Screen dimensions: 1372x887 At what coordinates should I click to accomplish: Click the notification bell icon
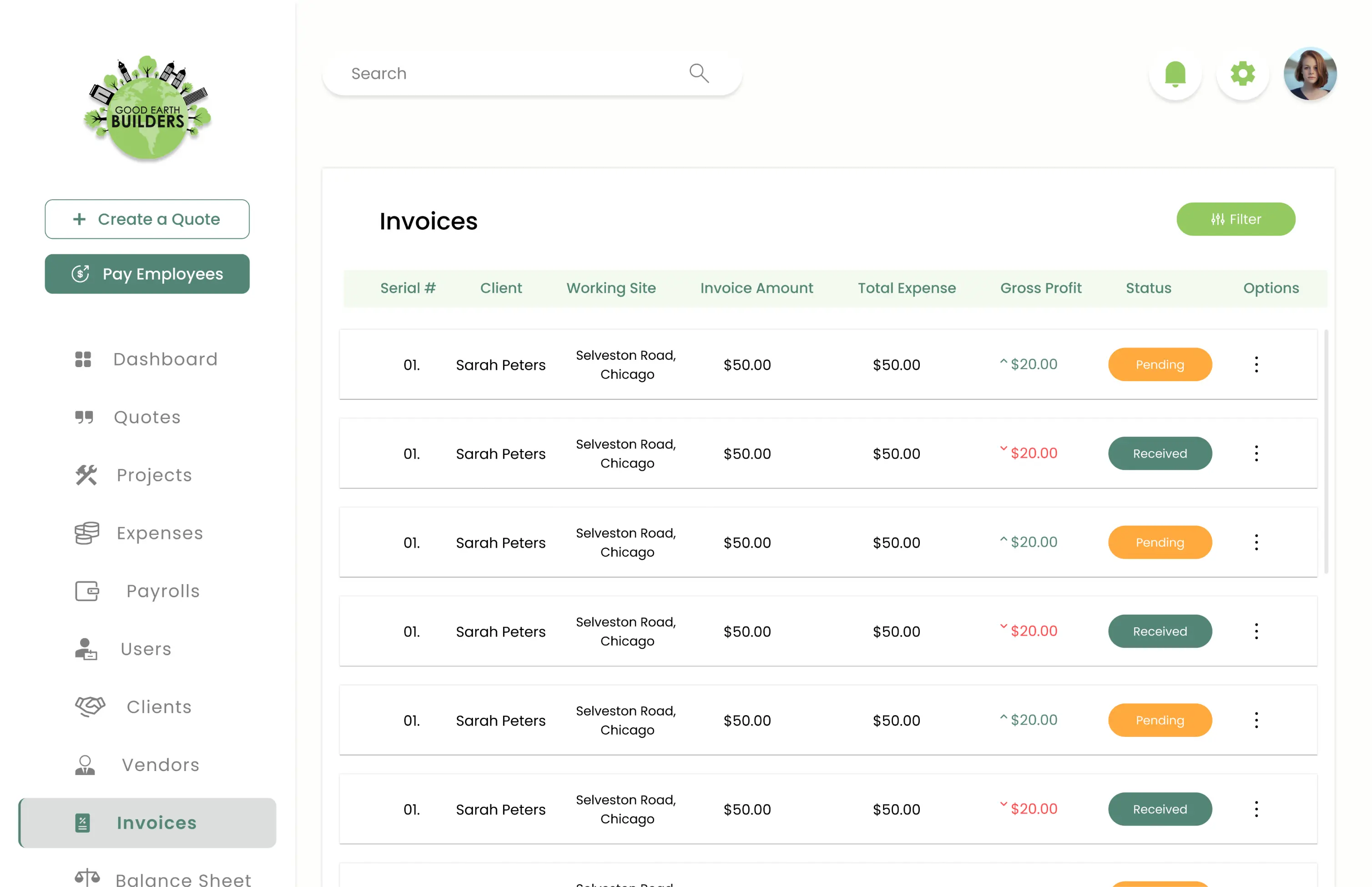pos(1175,74)
